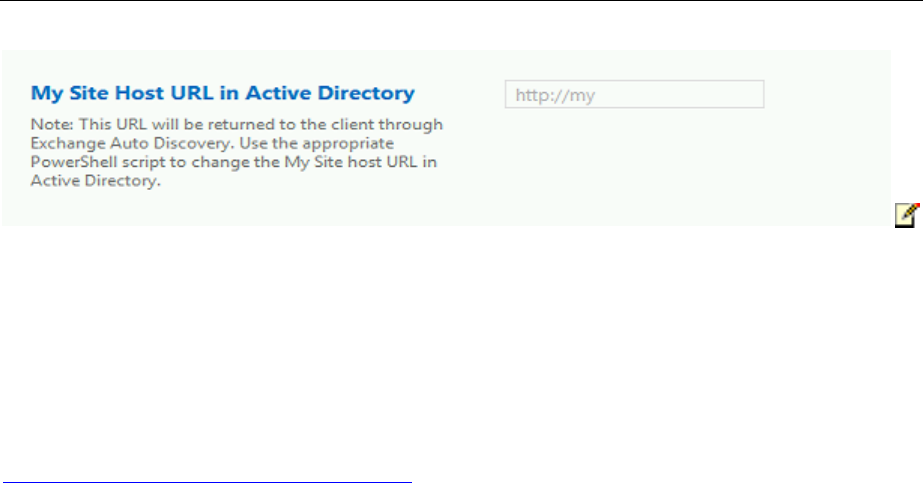The height and width of the screenshot is (483, 923).
Task: Open the blue underlined link at bottom
Action: tap(206, 481)
